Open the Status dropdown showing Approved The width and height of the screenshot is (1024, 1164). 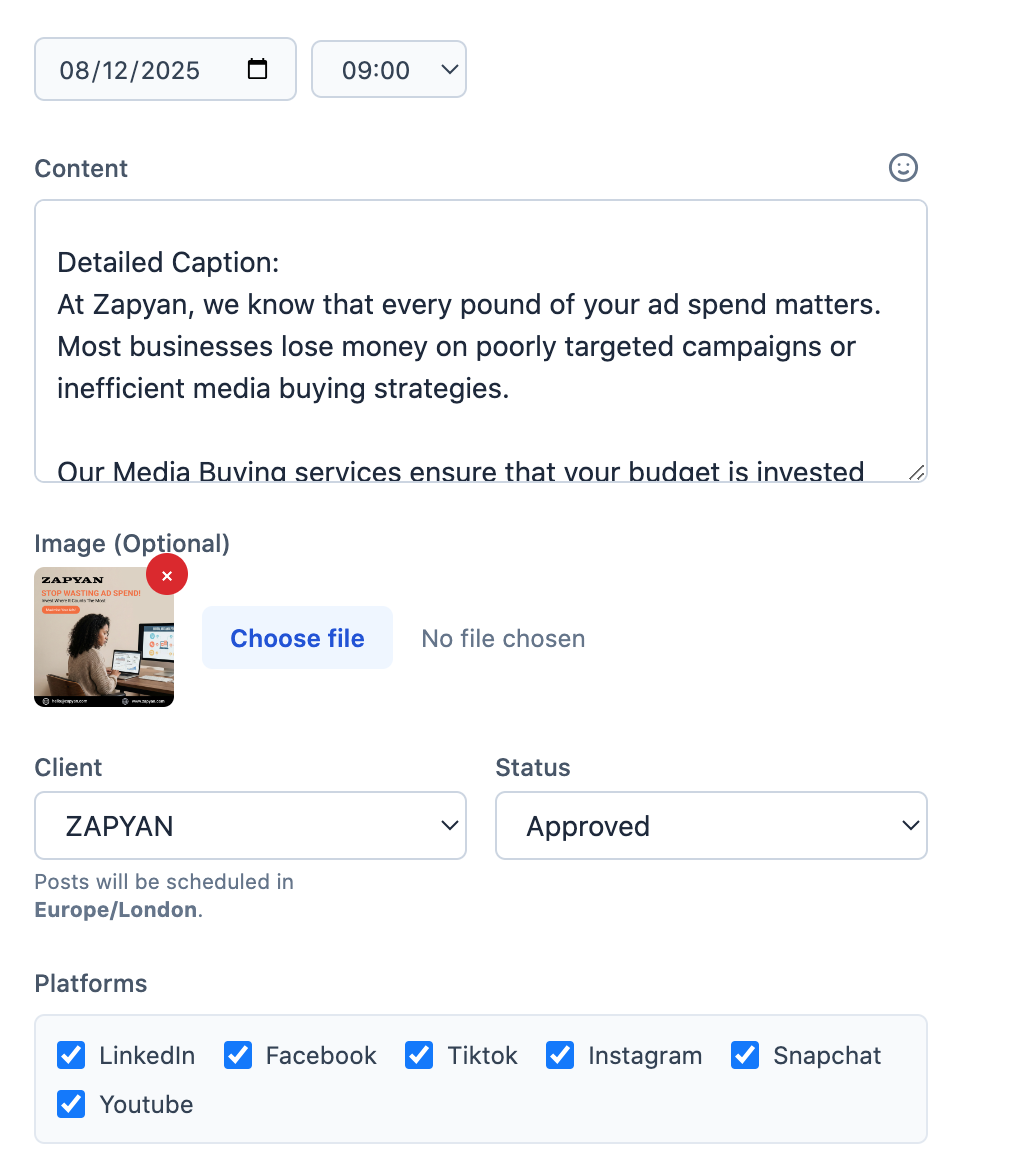coord(711,826)
